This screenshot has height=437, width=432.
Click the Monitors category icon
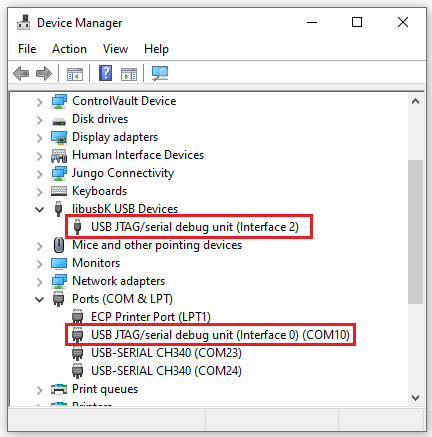pyautogui.click(x=59, y=263)
